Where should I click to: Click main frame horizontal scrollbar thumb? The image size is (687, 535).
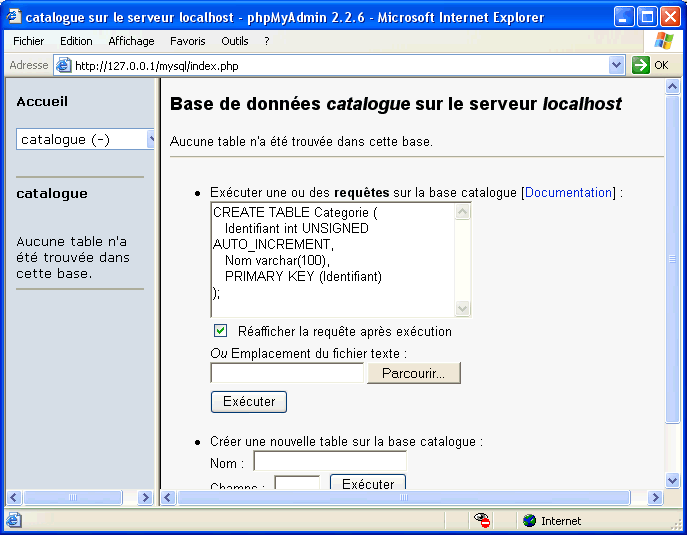(x=404, y=497)
